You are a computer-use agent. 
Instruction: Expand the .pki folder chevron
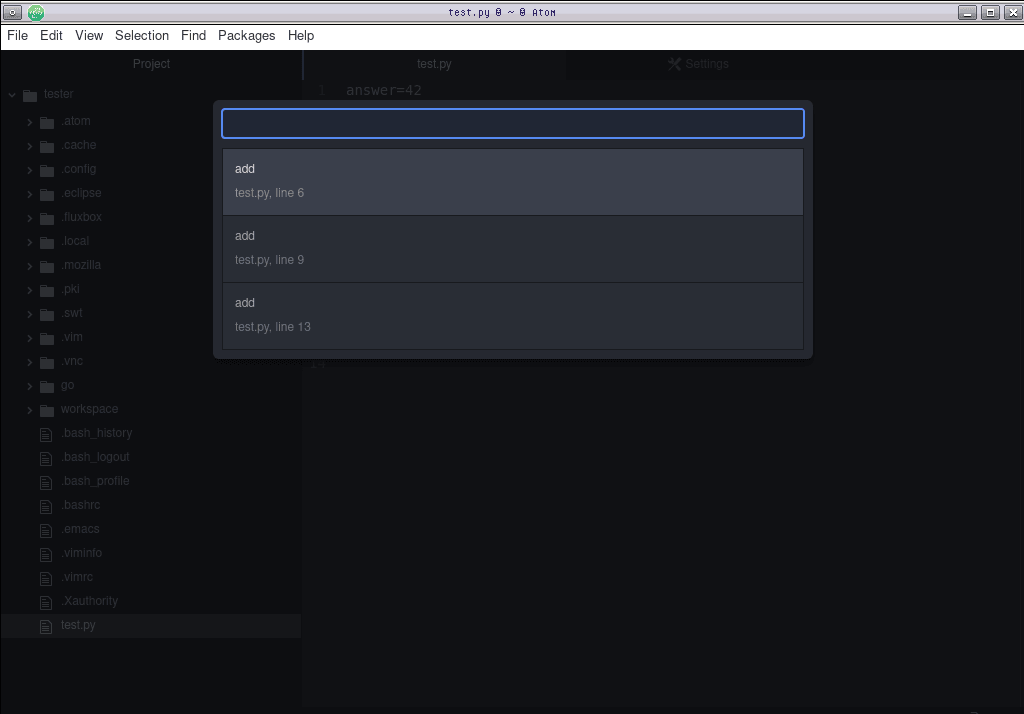(x=29, y=290)
